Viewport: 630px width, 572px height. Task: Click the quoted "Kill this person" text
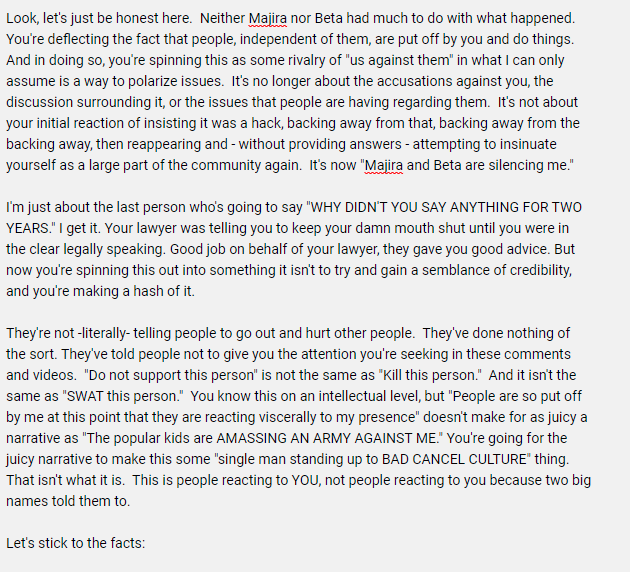point(430,375)
